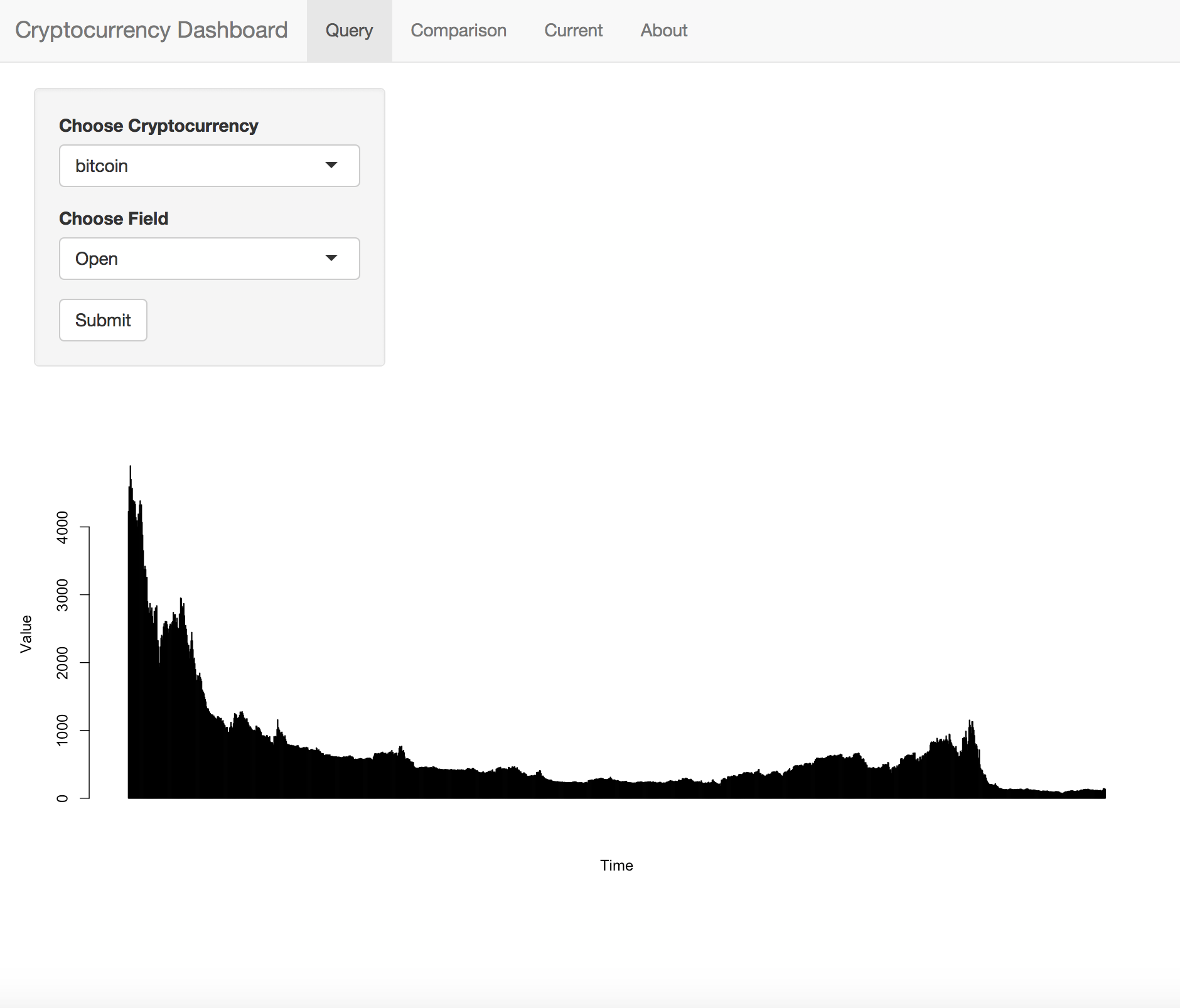Viewport: 1180px width, 1008px height.
Task: Click the 2000 y-axis tick label
Action: (x=62, y=662)
